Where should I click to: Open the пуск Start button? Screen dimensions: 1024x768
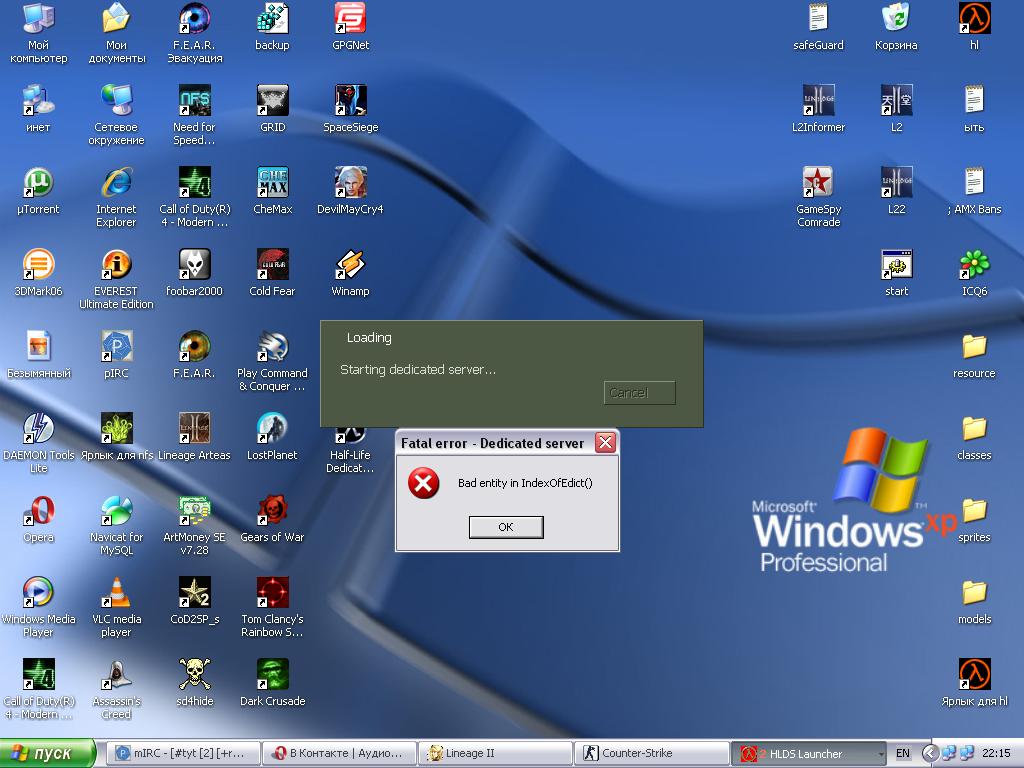(x=48, y=753)
